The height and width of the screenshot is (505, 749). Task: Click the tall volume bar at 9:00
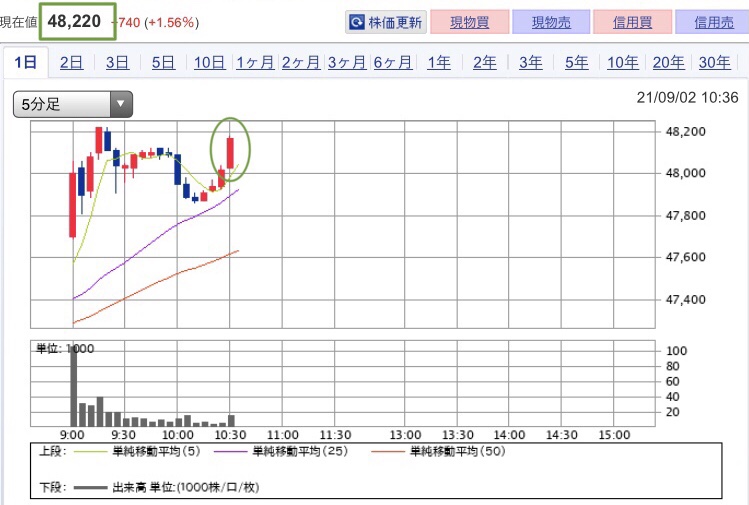(74, 385)
